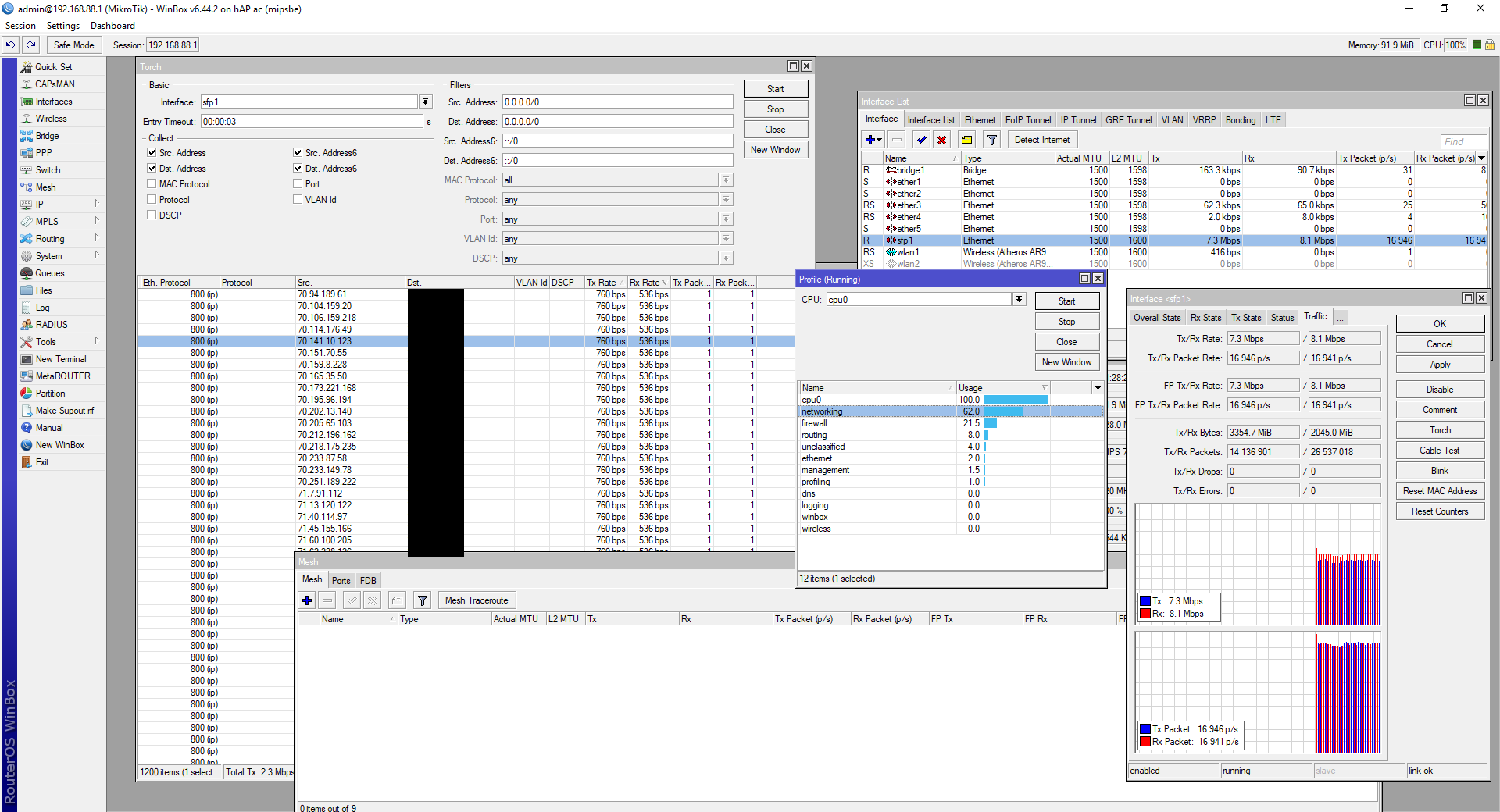Enable the DSCP checkbox in Collect

[152, 215]
